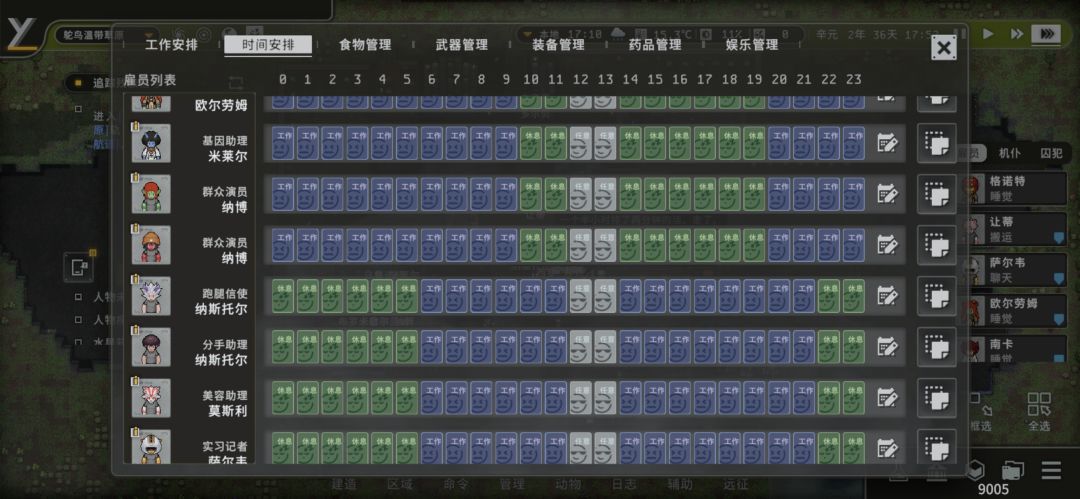Open the hamburger main menu icon

click(x=1051, y=471)
